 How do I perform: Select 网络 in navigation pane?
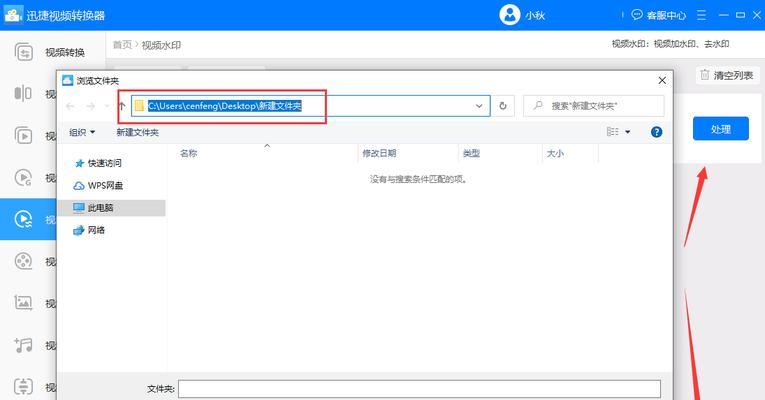coord(89,230)
